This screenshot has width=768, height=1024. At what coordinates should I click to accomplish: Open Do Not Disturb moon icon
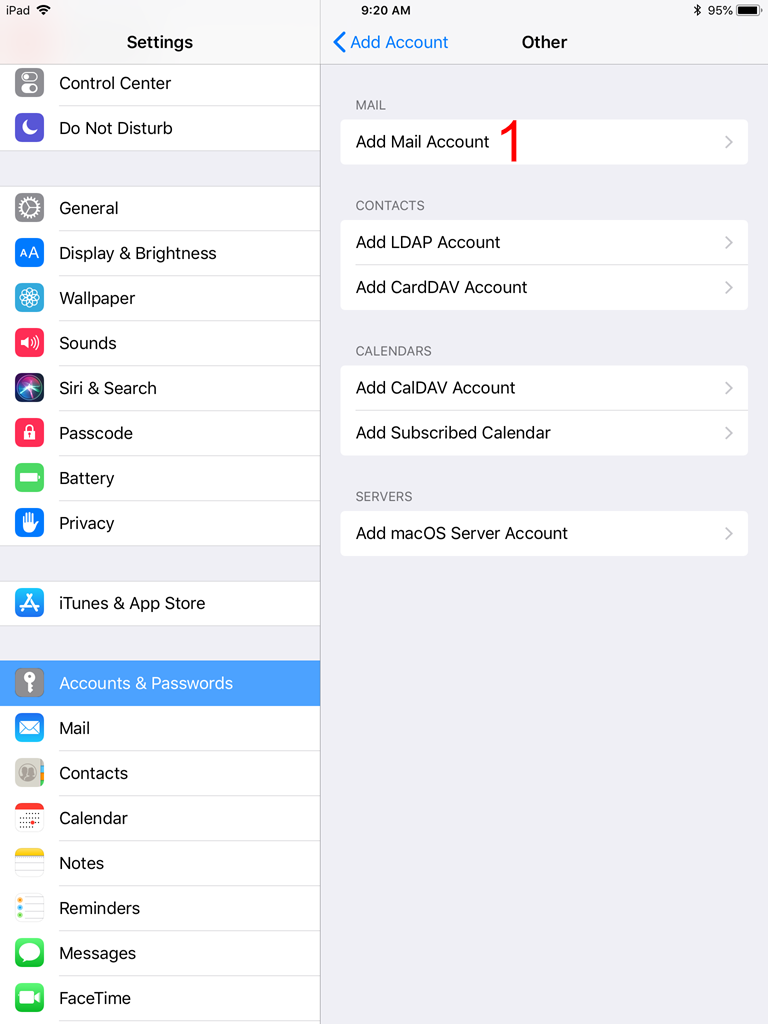coord(29,128)
